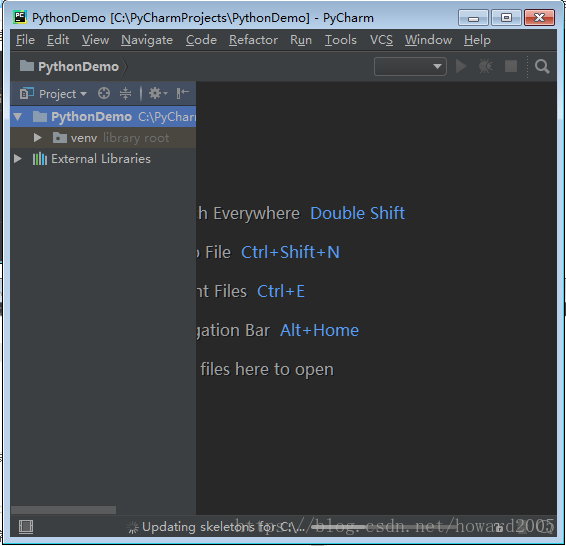
Task: Open the Navigate menu
Action: (x=147, y=40)
